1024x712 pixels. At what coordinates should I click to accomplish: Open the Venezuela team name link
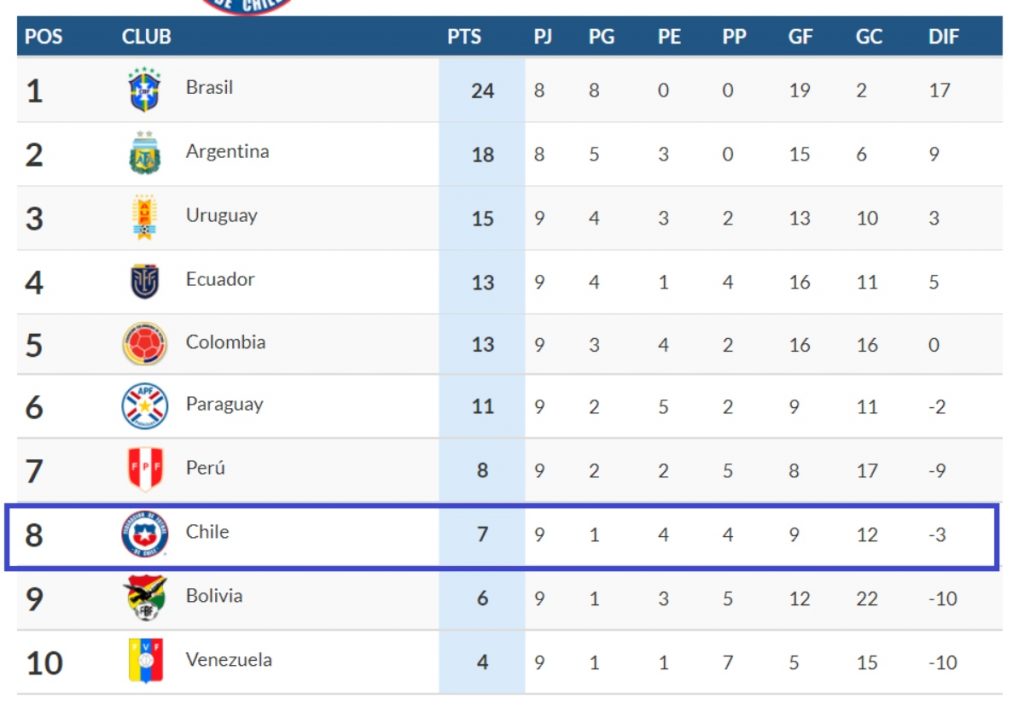(228, 660)
